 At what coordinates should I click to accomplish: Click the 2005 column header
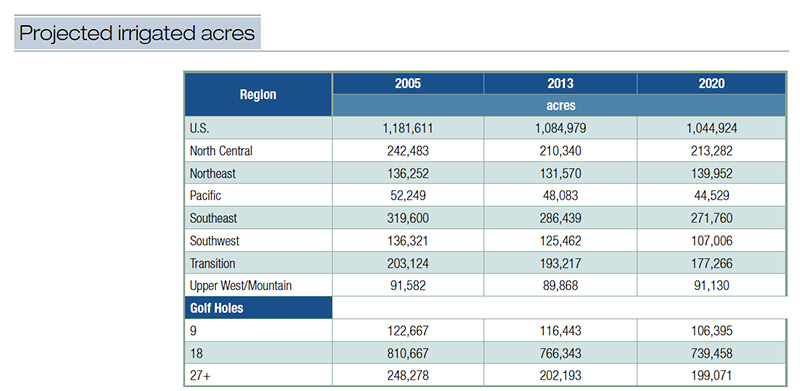pos(408,84)
